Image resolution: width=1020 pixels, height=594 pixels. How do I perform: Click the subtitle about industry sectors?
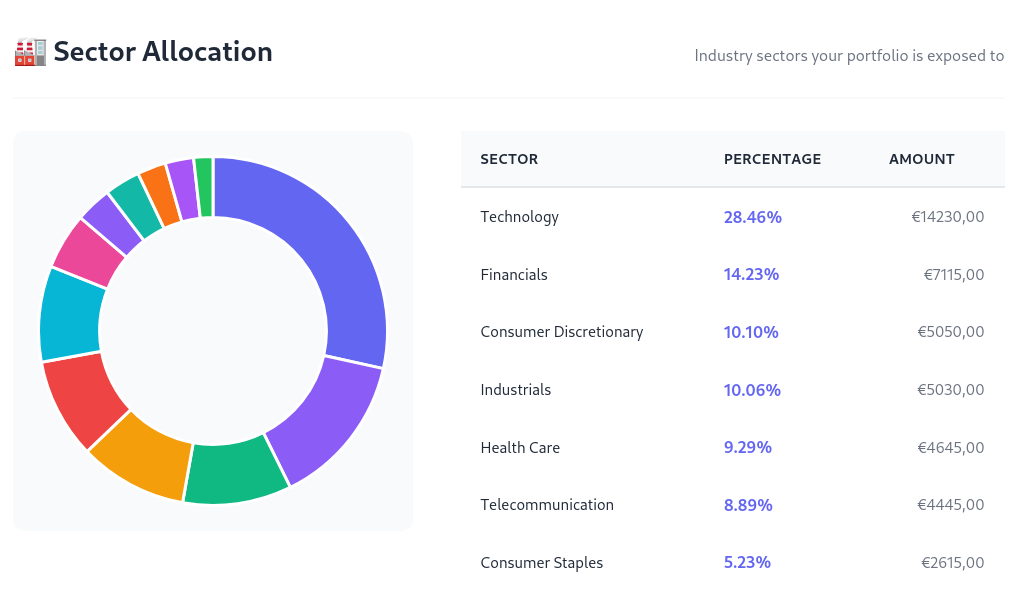coord(848,56)
